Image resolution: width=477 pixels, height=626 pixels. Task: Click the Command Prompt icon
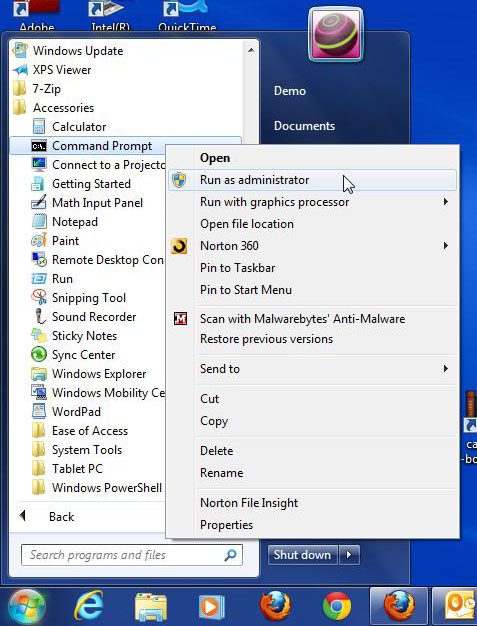click(39, 146)
